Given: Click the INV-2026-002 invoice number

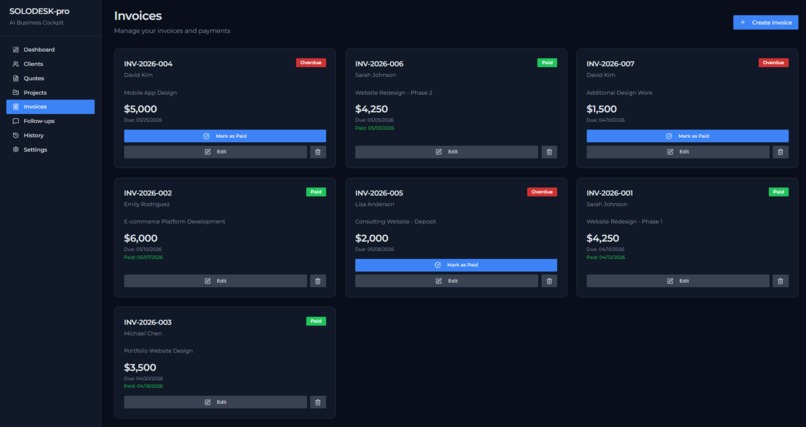Looking at the screenshot, I should coord(148,193).
